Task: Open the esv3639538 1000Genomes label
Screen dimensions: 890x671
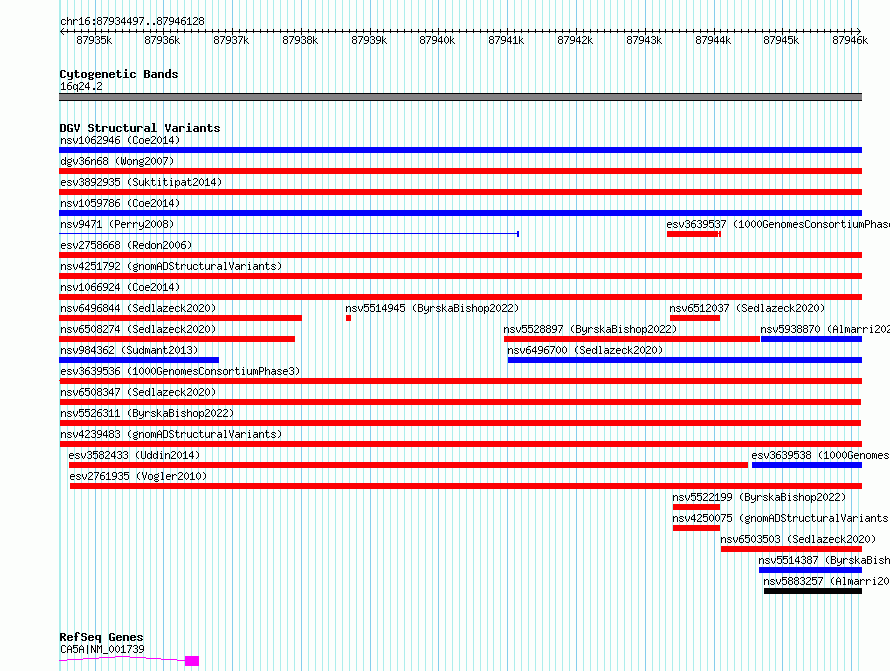Action: click(x=820, y=455)
